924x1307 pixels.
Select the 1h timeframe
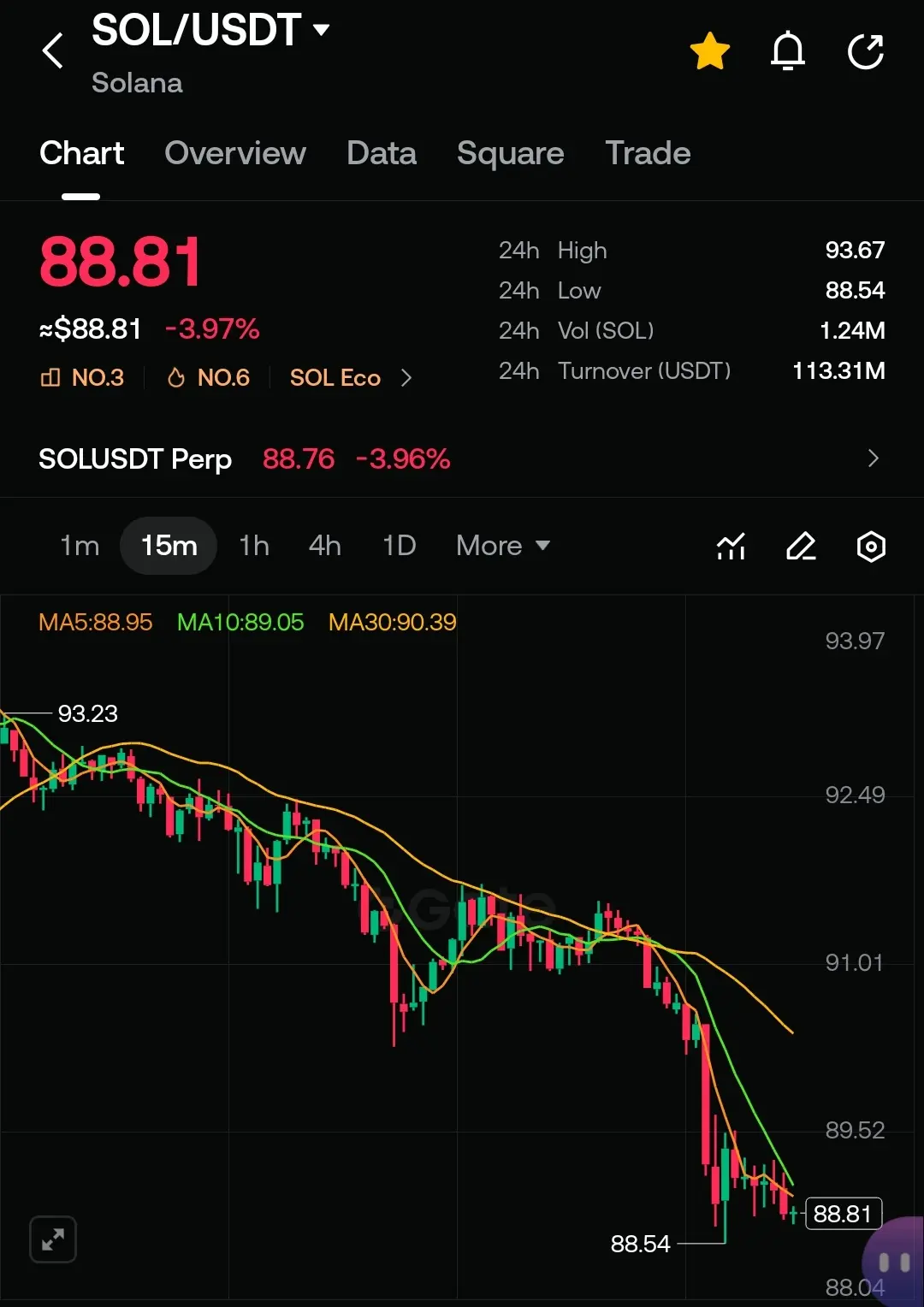pos(254,546)
